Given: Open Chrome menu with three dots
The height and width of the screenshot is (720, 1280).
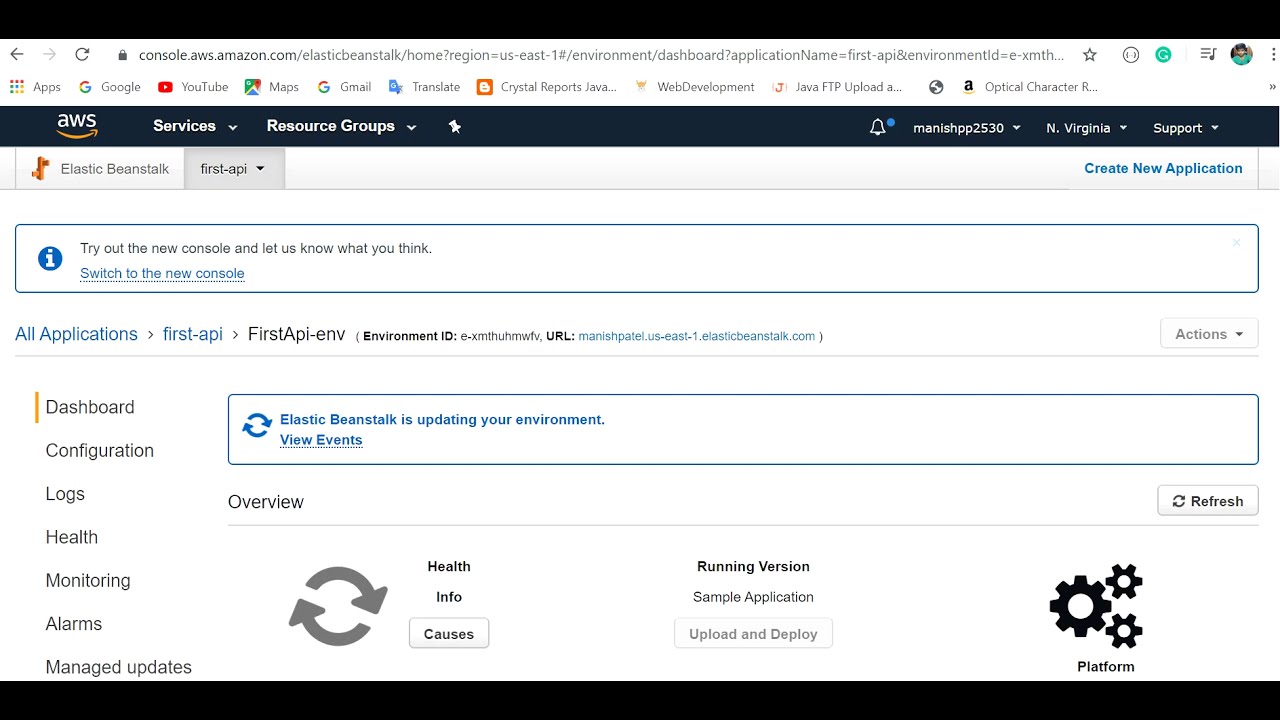Looking at the screenshot, I should (x=1273, y=55).
